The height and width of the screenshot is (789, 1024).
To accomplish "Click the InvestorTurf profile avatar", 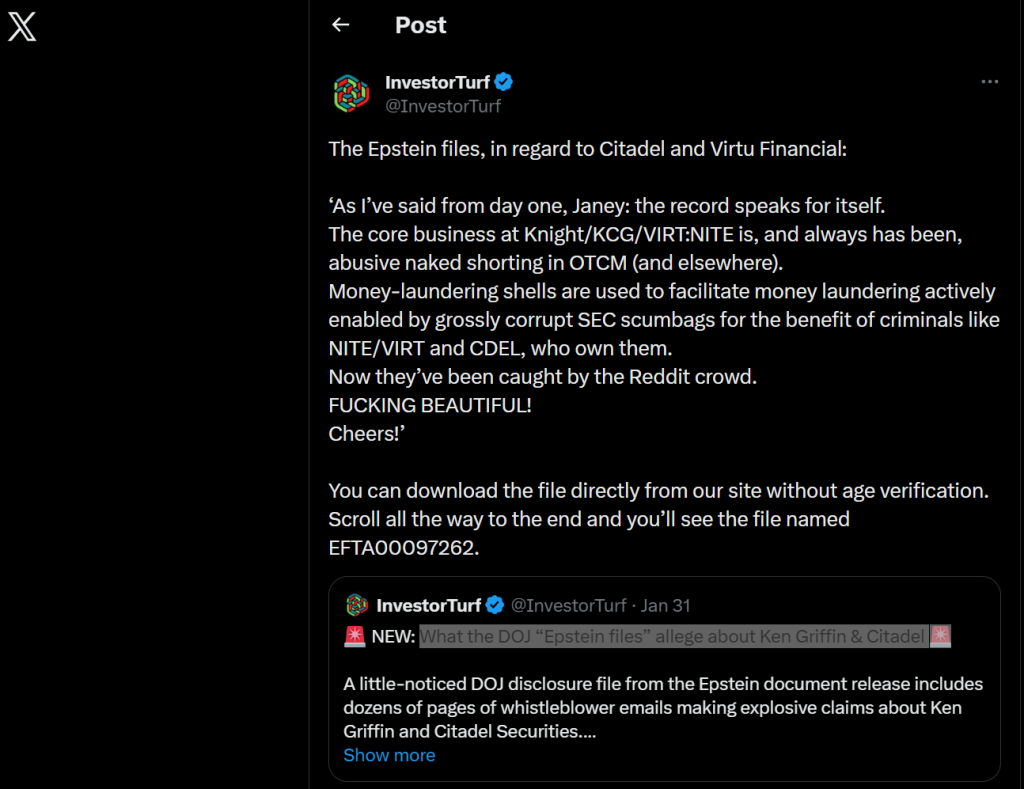I will [x=350, y=92].
